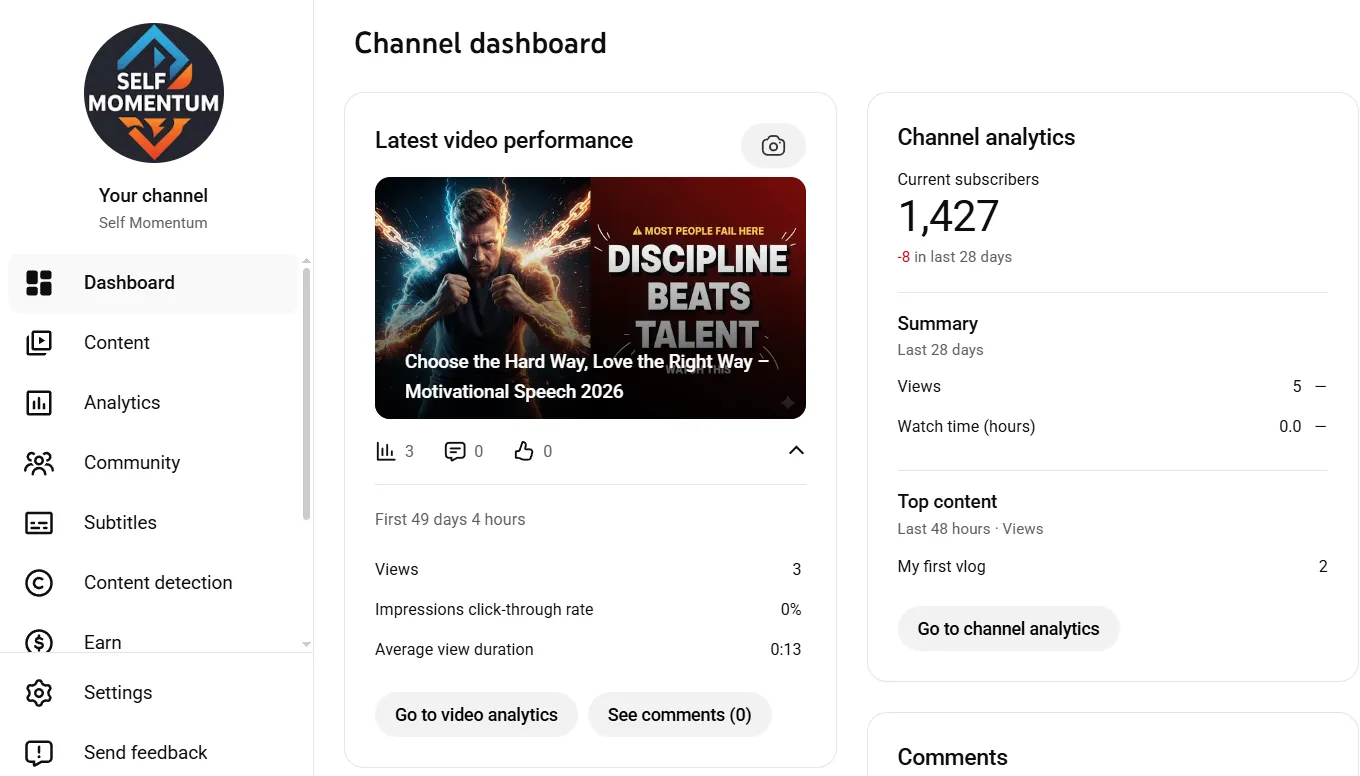Click the Community people icon
The height and width of the screenshot is (776, 1360).
point(39,463)
